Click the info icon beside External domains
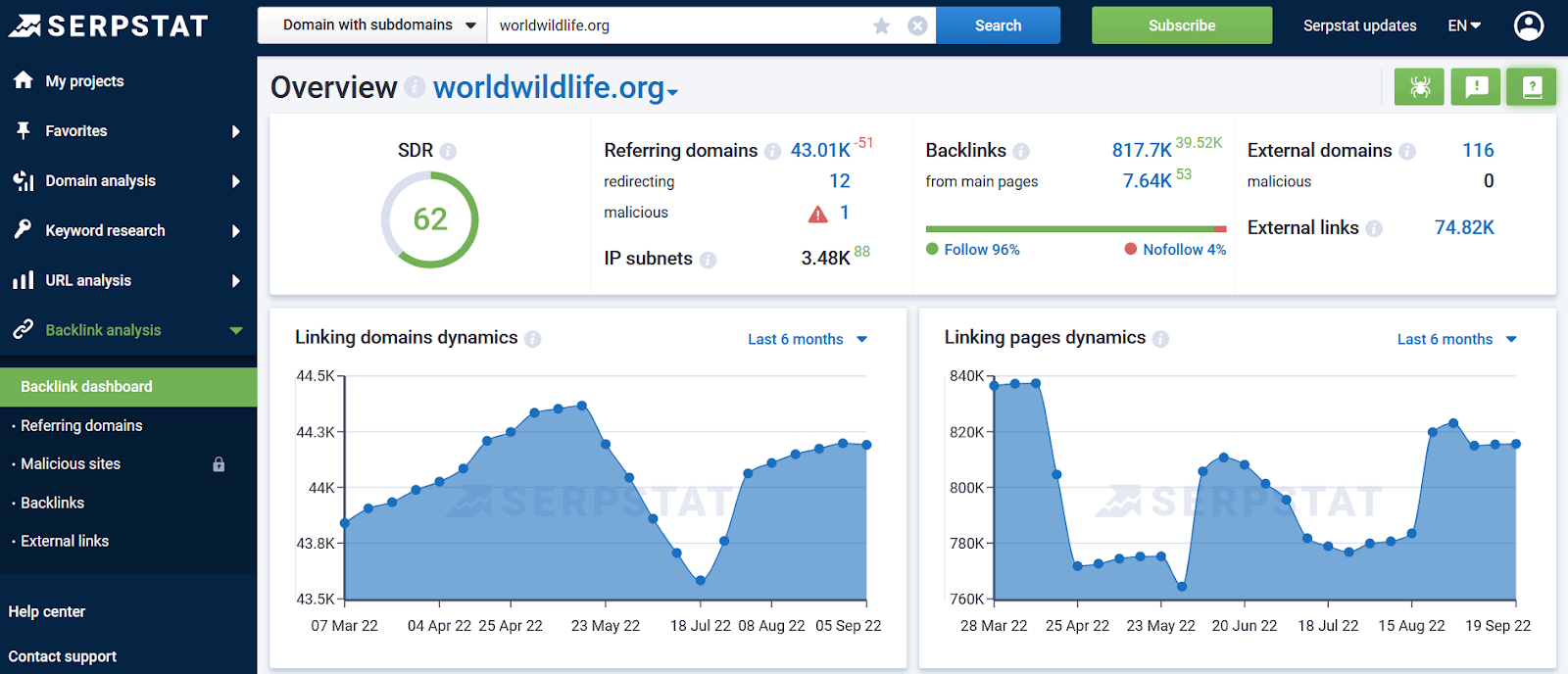This screenshot has width=1568, height=674. pos(1407,151)
